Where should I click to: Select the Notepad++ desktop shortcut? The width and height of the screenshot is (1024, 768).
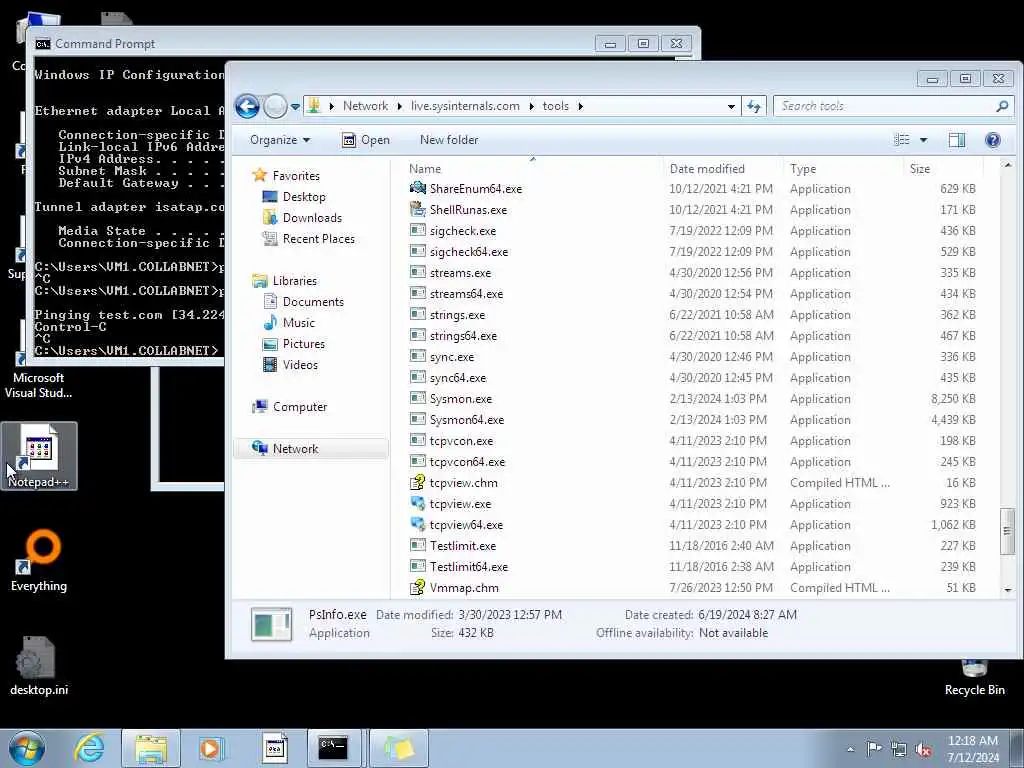(x=39, y=456)
